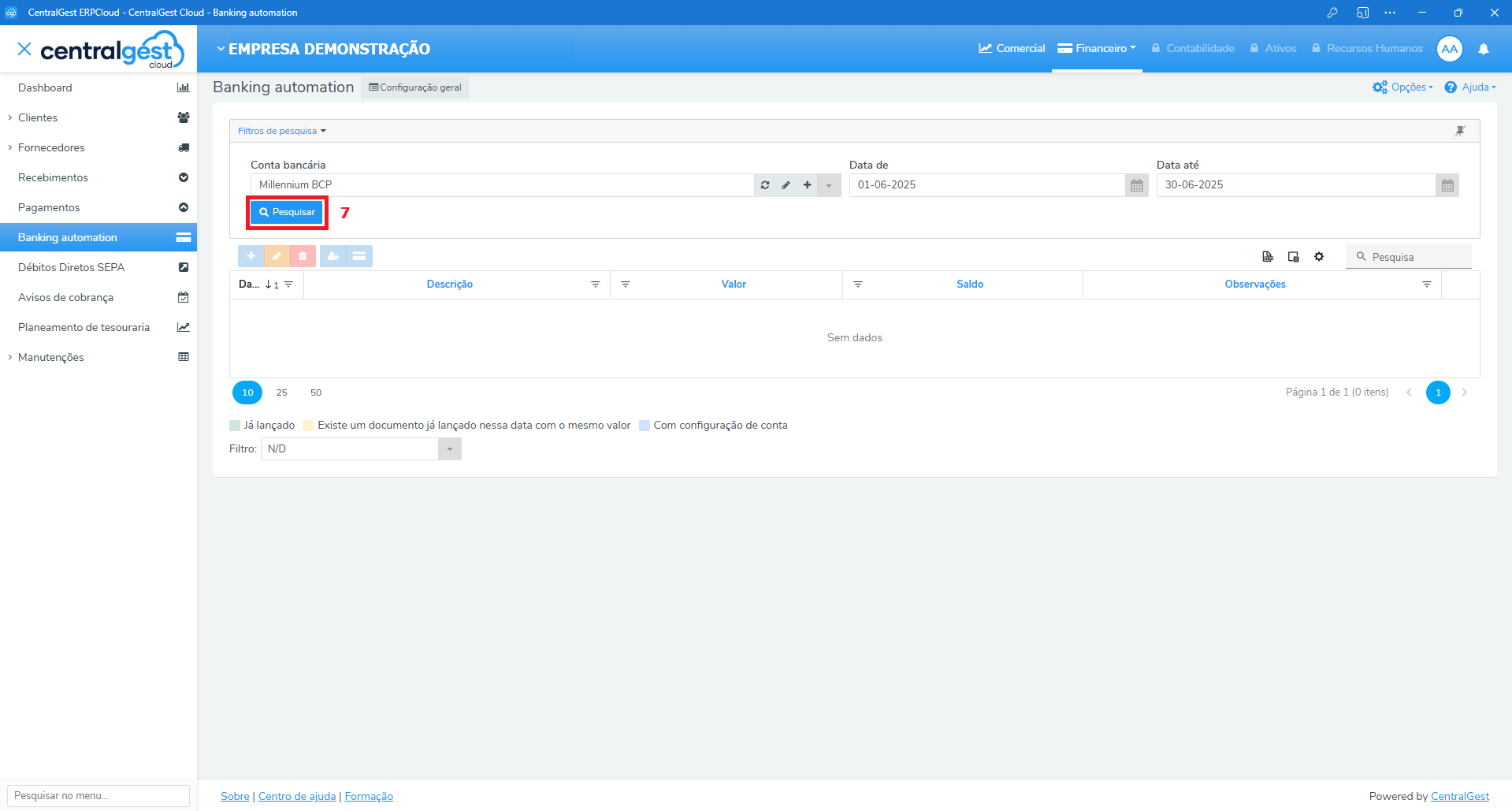Open grid settings gear icon
1512x811 pixels.
pos(1319,257)
